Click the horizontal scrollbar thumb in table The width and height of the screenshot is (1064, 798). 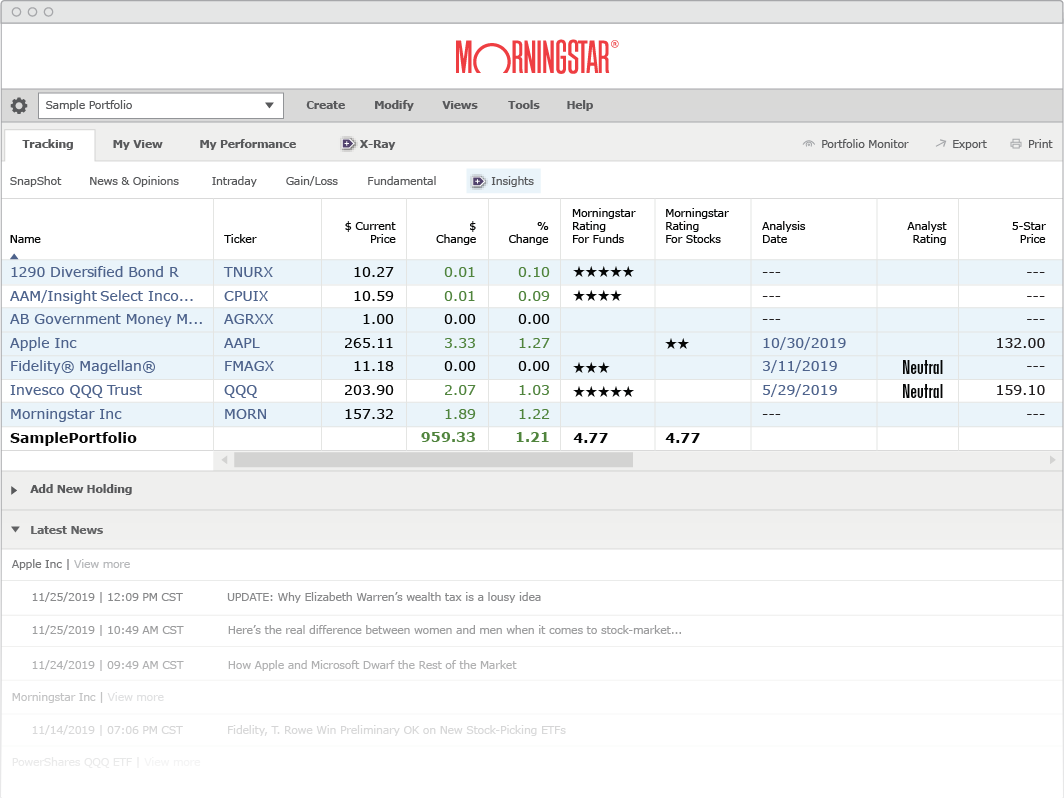[x=433, y=460]
